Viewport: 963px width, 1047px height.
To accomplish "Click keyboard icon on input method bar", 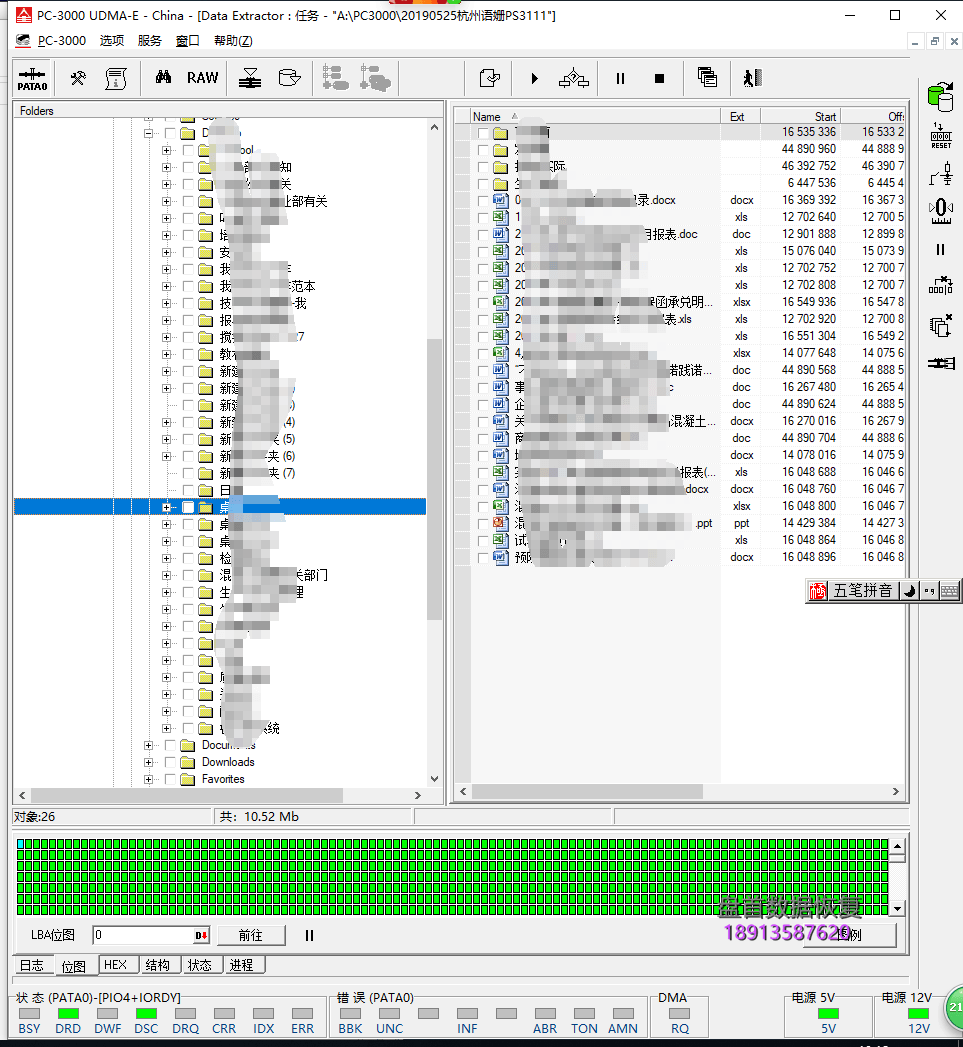I will pyautogui.click(x=949, y=591).
